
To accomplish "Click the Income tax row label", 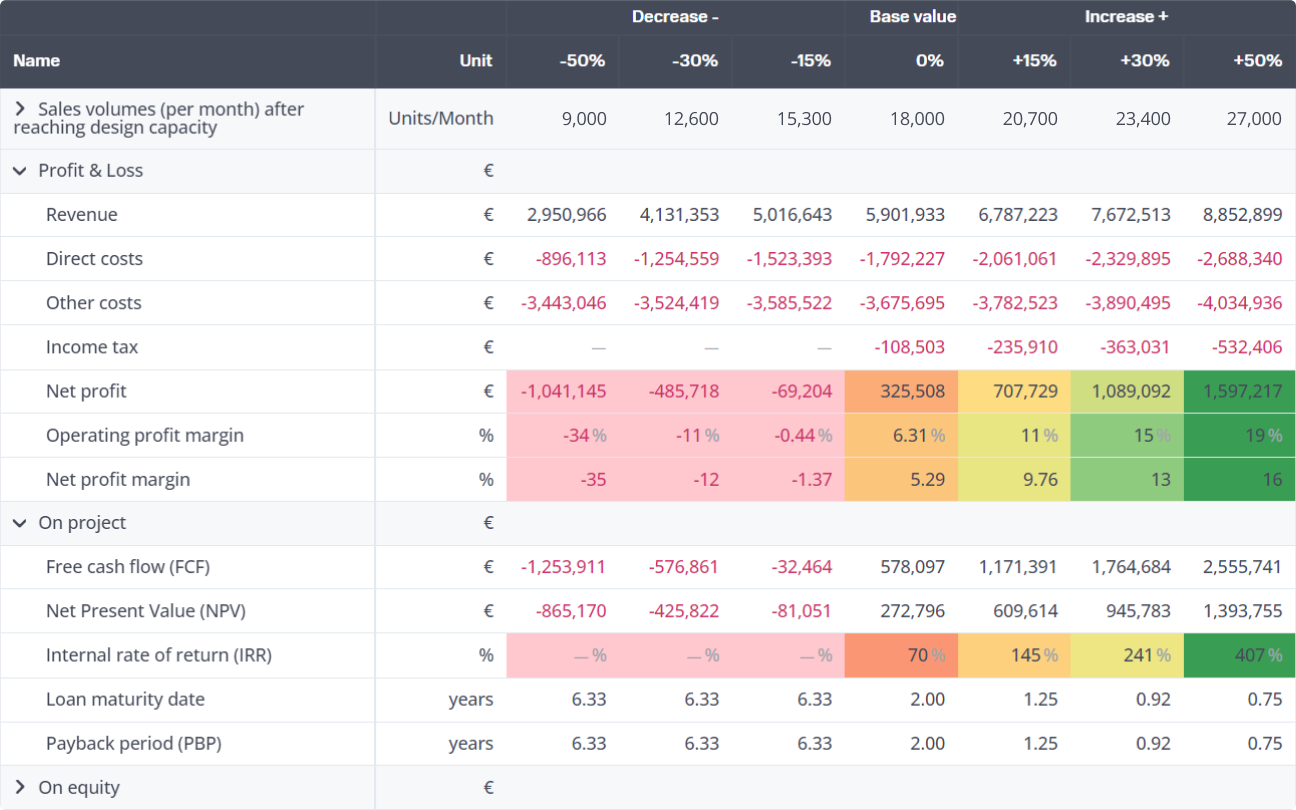I will (92, 347).
